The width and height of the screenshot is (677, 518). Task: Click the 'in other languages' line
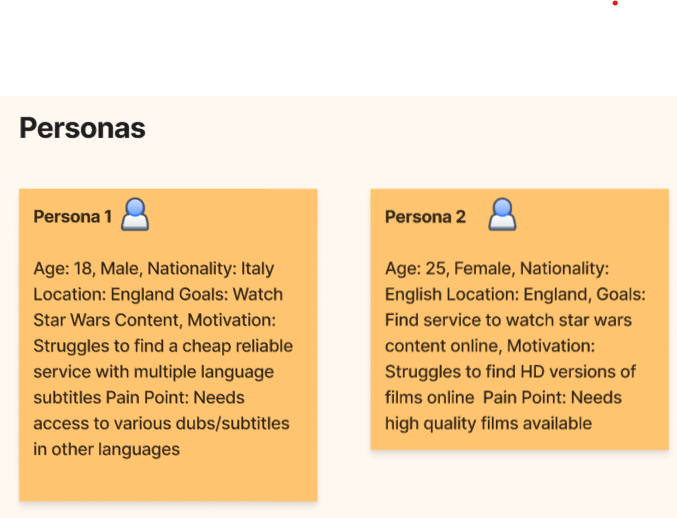[106, 449]
